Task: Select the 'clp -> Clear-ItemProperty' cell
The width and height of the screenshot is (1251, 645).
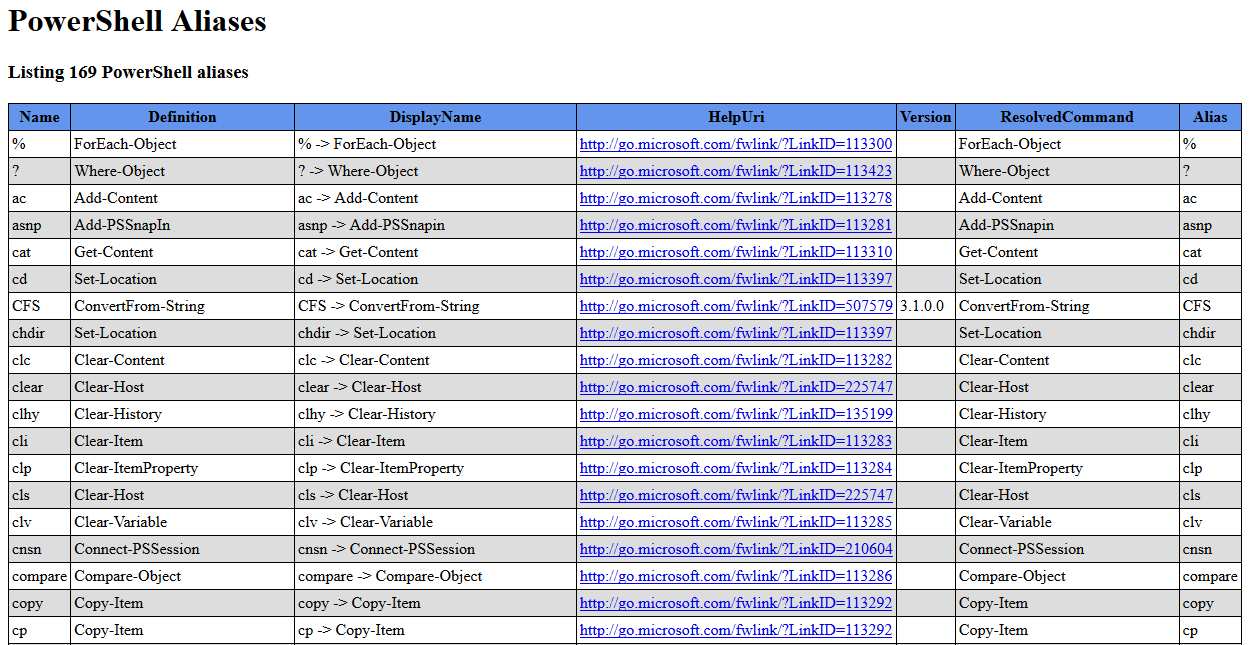Action: tap(435, 468)
